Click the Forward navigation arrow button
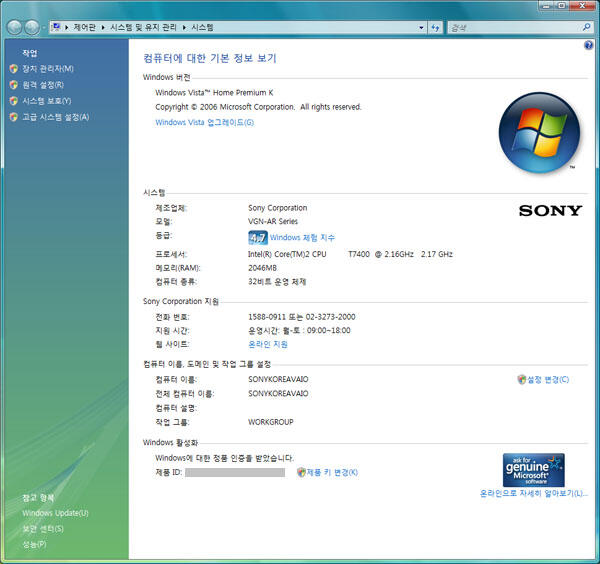 click(x=32, y=27)
